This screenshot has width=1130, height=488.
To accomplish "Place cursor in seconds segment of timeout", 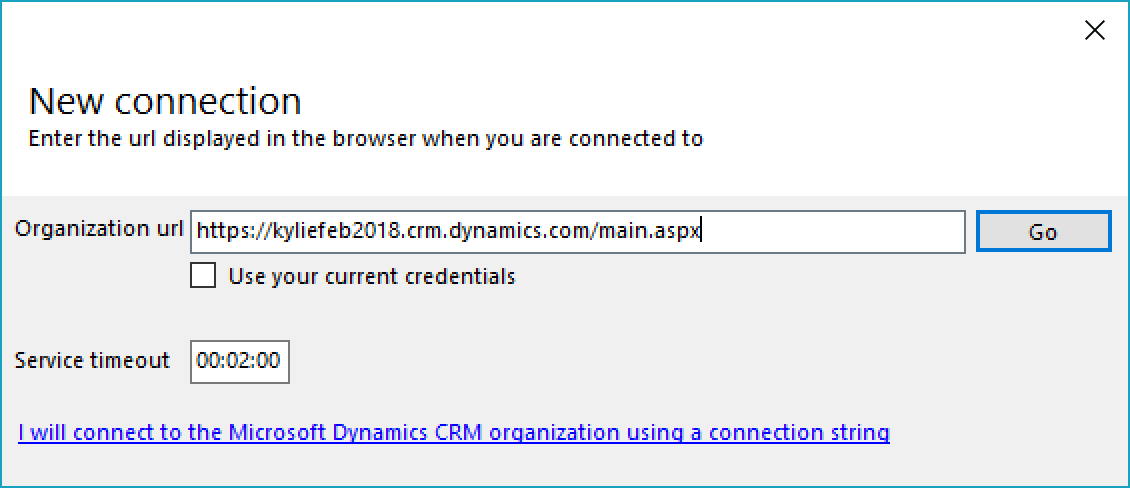I will point(268,361).
